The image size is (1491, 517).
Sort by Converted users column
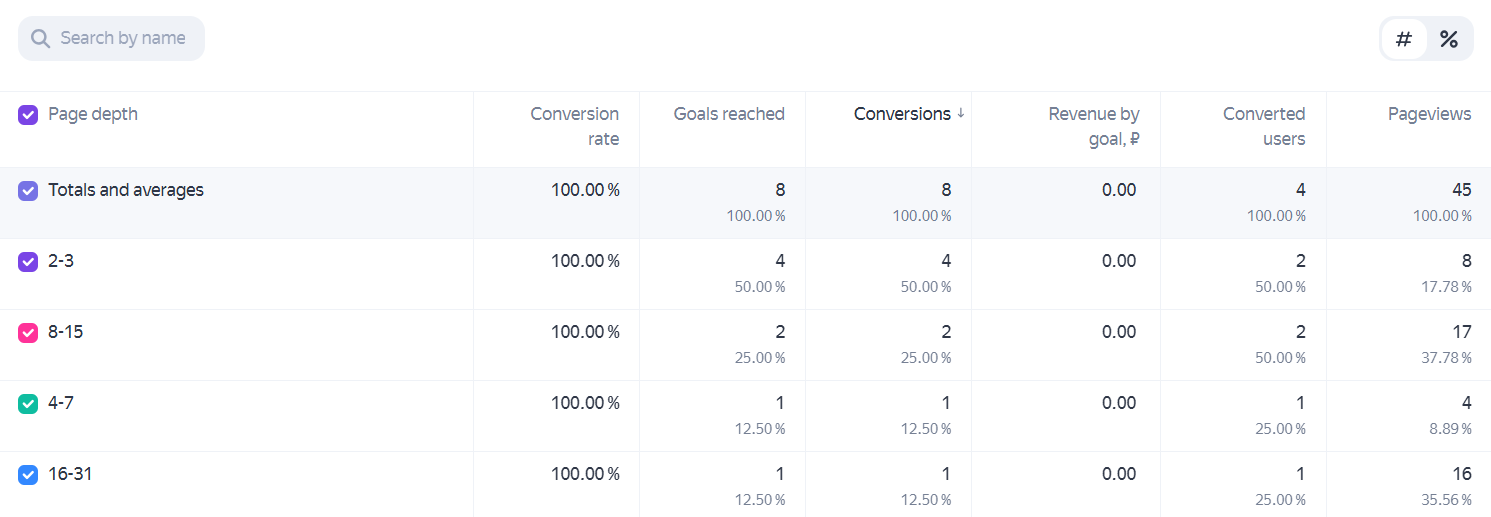point(1264,127)
